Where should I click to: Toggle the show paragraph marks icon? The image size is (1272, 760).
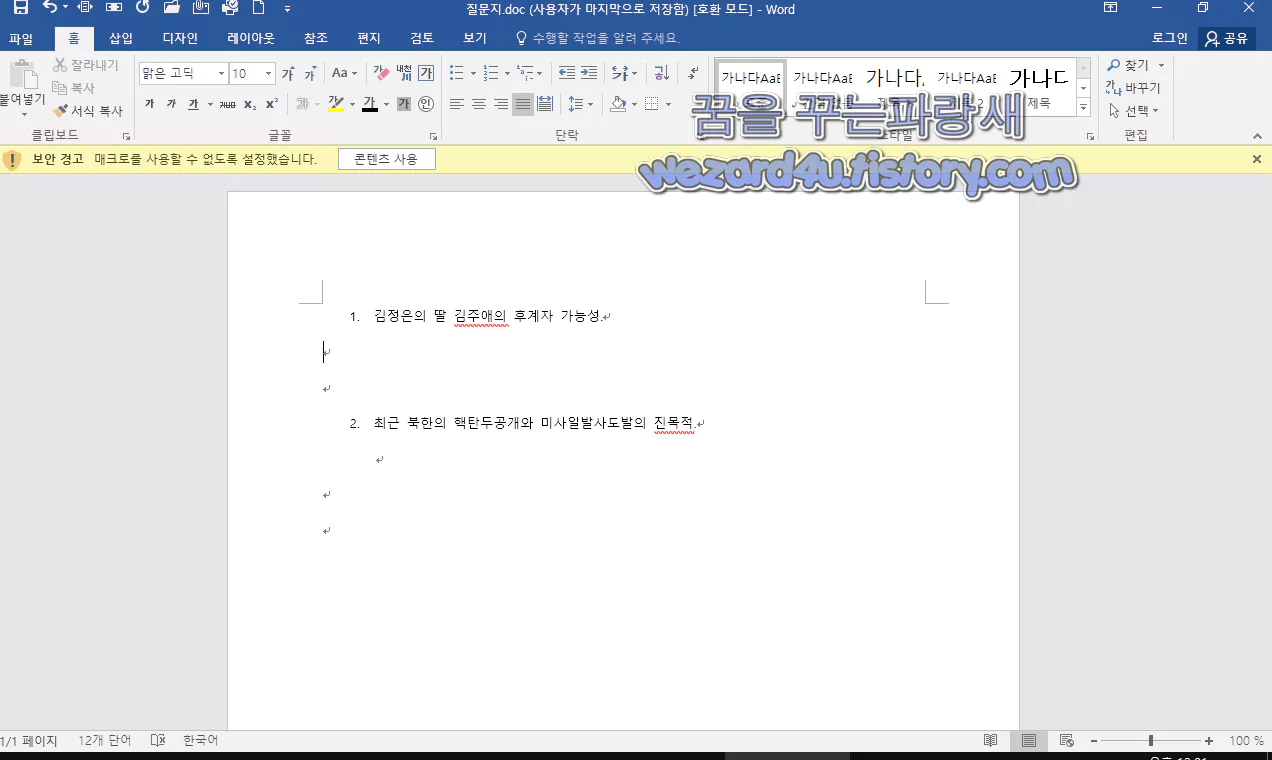(692, 72)
